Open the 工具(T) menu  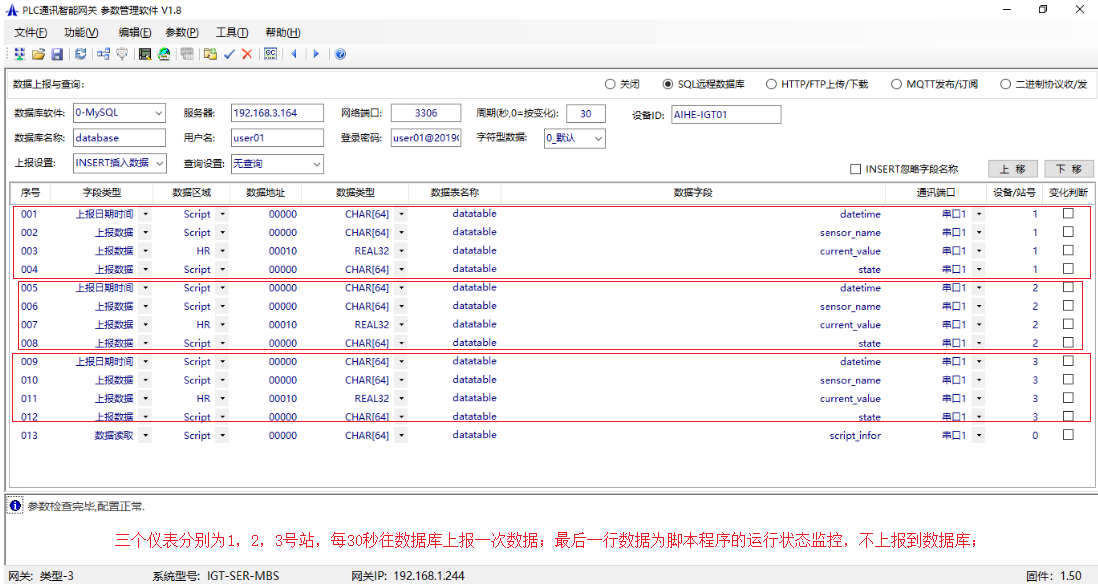tap(232, 32)
